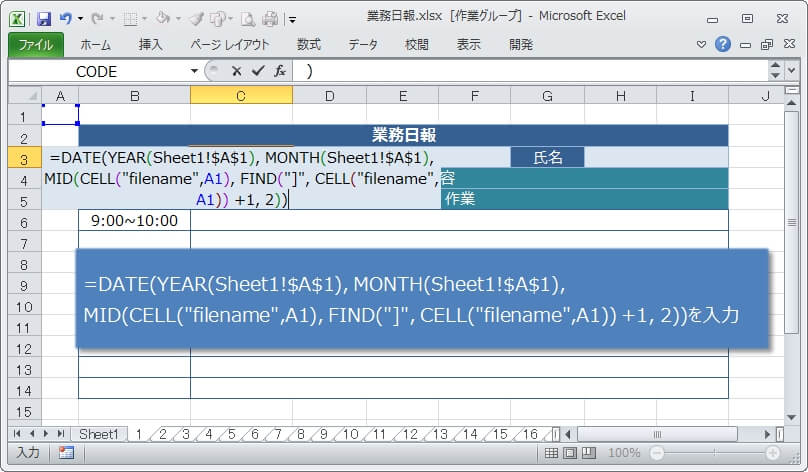Open the Name Box dropdown next to CODE
Screen dimensions: 808x472
pyautogui.click(x=194, y=71)
